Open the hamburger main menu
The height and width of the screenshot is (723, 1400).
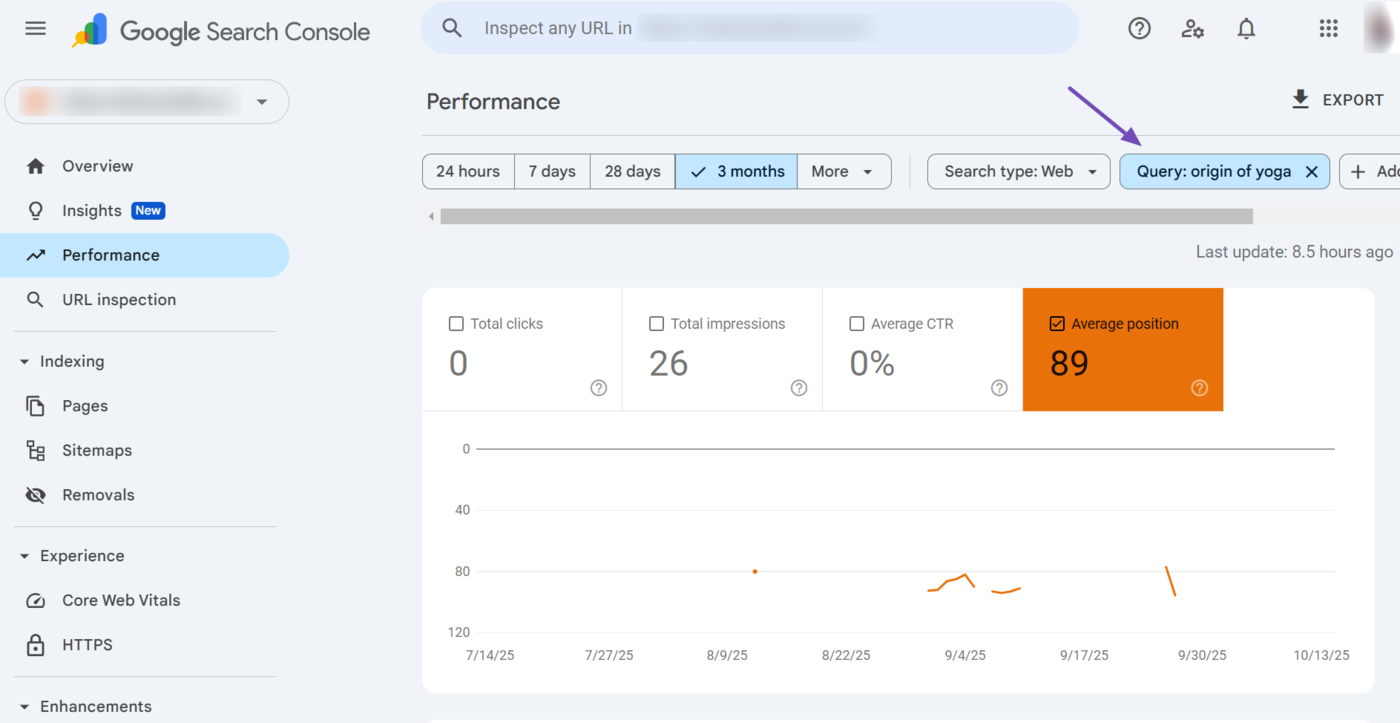[x=36, y=29]
